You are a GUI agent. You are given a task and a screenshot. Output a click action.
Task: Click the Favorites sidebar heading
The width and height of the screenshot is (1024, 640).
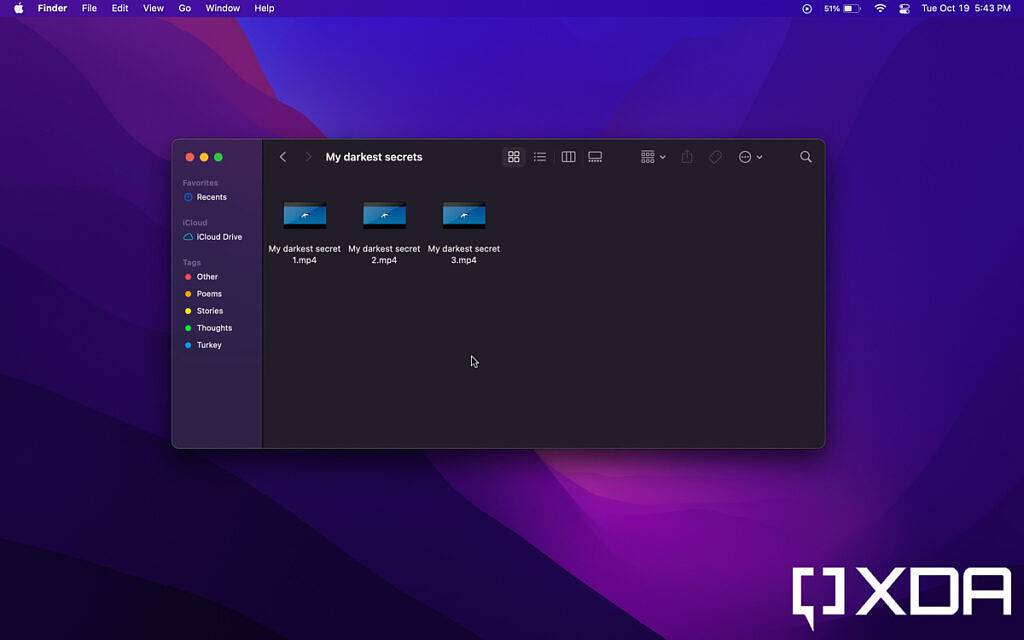pos(200,183)
